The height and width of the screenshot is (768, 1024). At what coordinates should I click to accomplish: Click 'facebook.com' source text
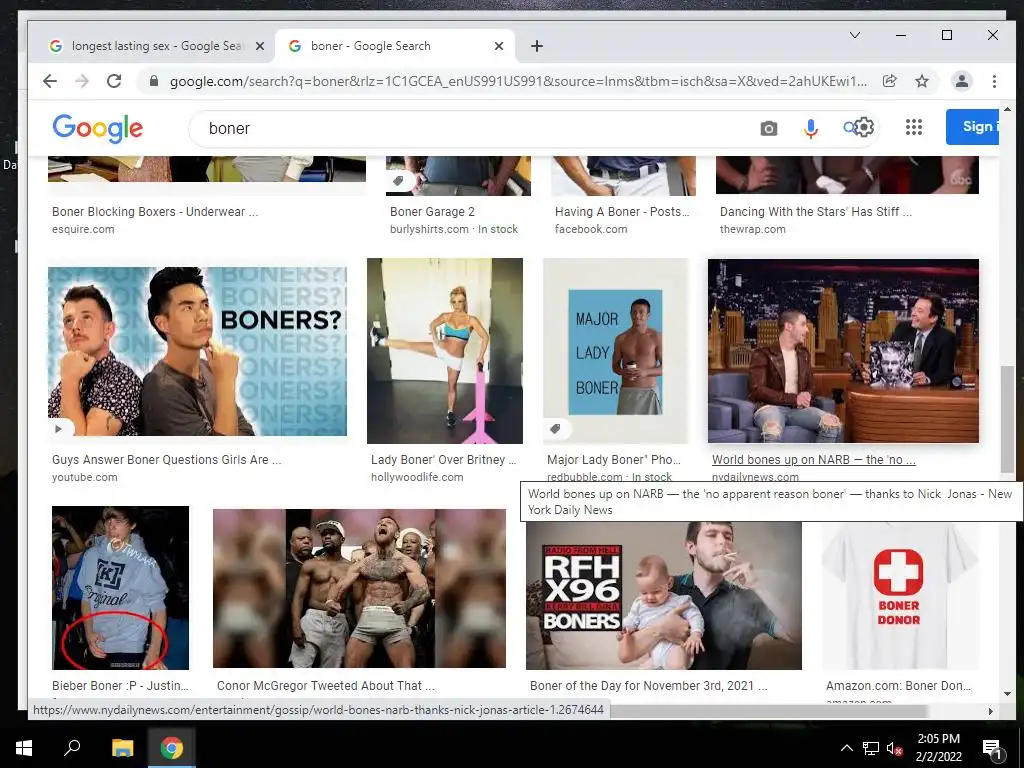point(591,229)
